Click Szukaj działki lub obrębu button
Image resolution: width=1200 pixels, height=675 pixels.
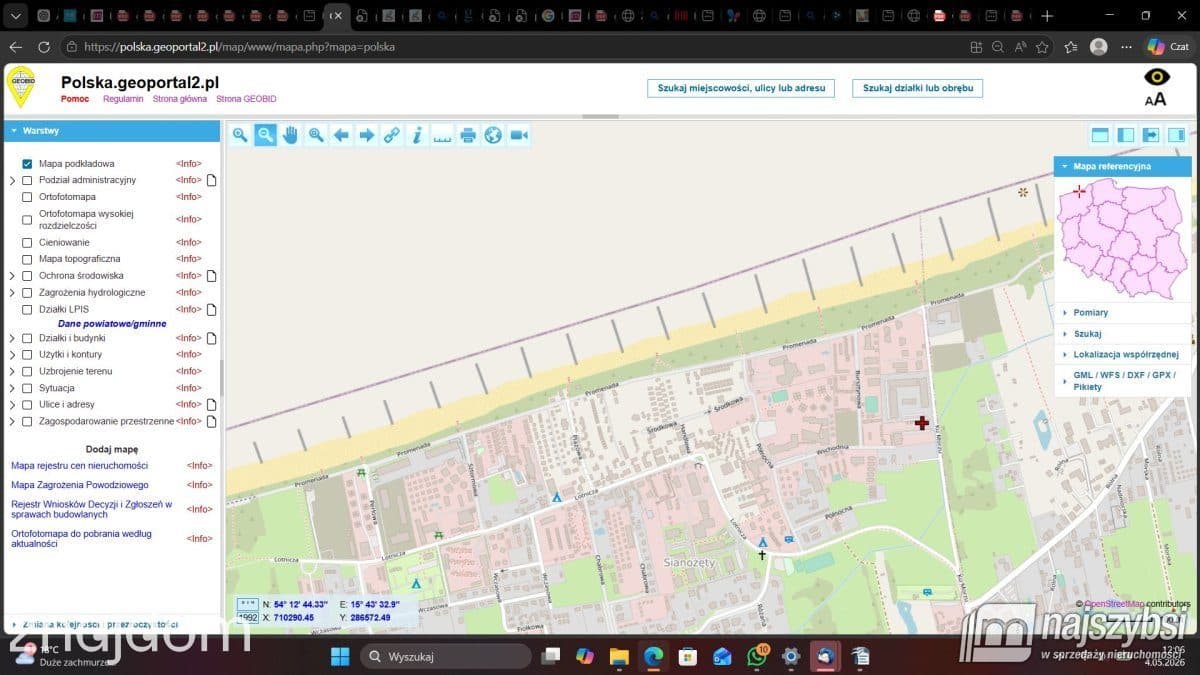coord(917,88)
